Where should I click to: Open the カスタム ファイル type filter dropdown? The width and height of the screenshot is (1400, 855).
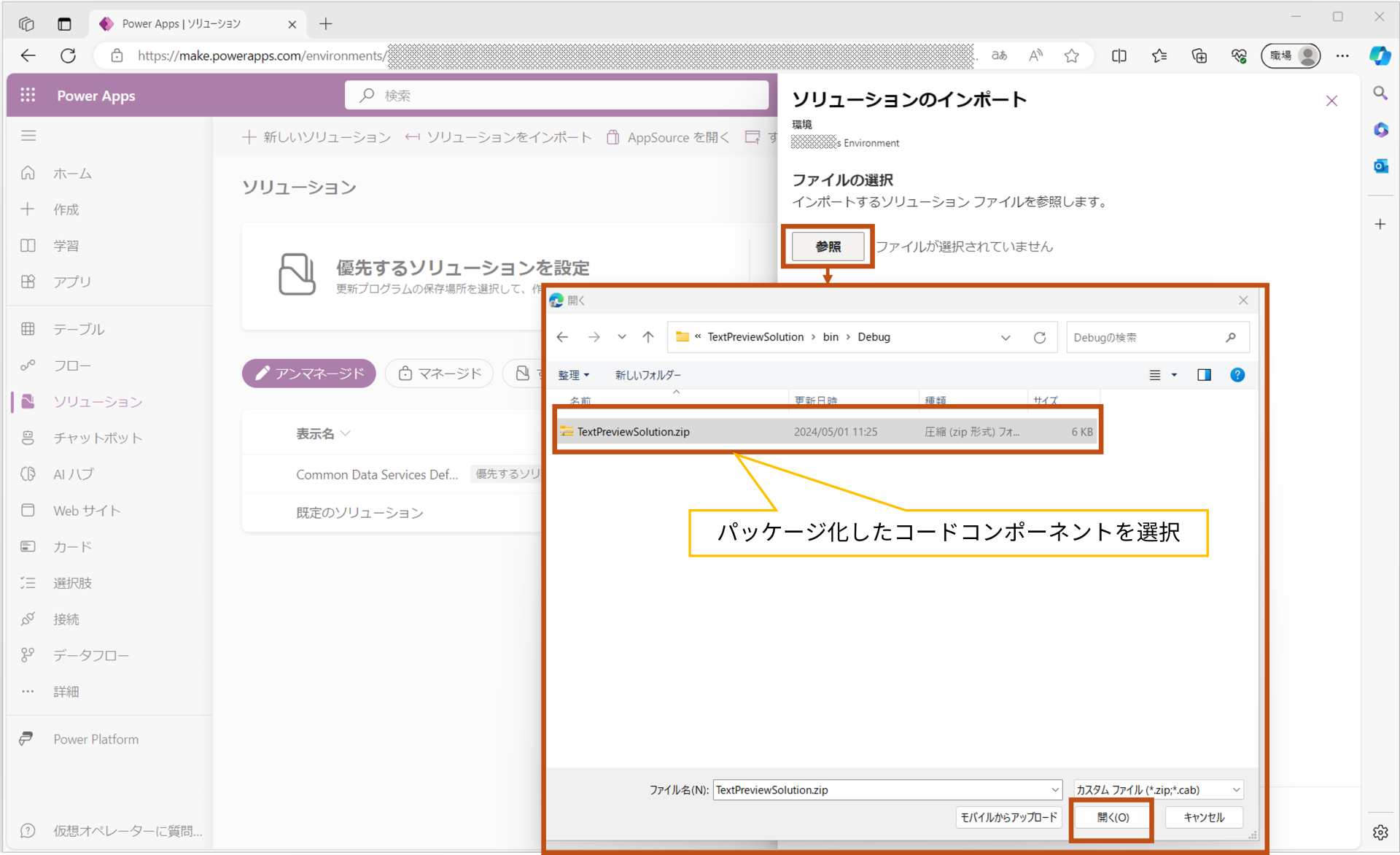[x=1158, y=789]
